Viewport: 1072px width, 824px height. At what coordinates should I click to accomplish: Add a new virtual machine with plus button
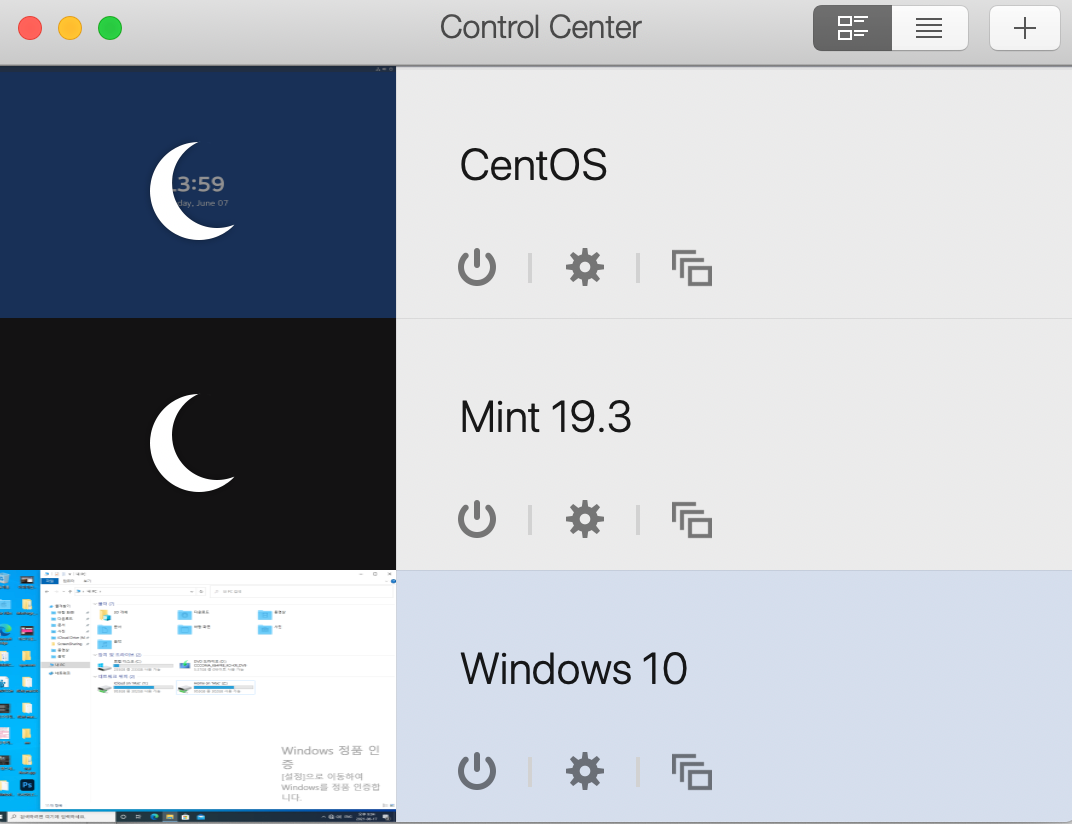(x=1024, y=28)
